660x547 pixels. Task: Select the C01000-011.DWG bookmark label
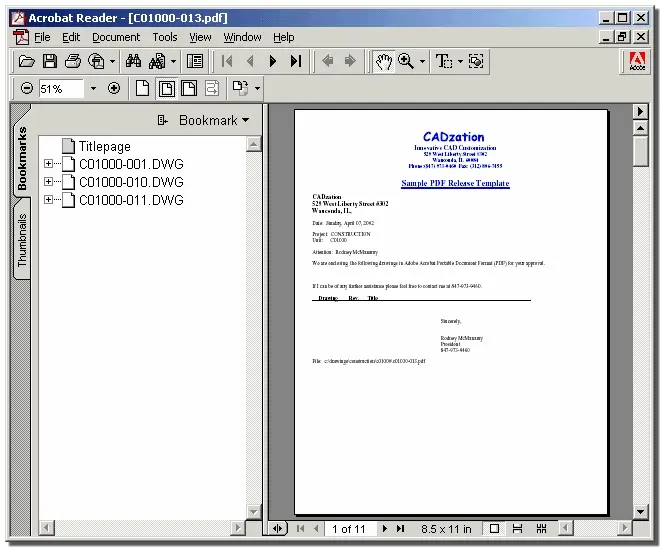tap(131, 200)
